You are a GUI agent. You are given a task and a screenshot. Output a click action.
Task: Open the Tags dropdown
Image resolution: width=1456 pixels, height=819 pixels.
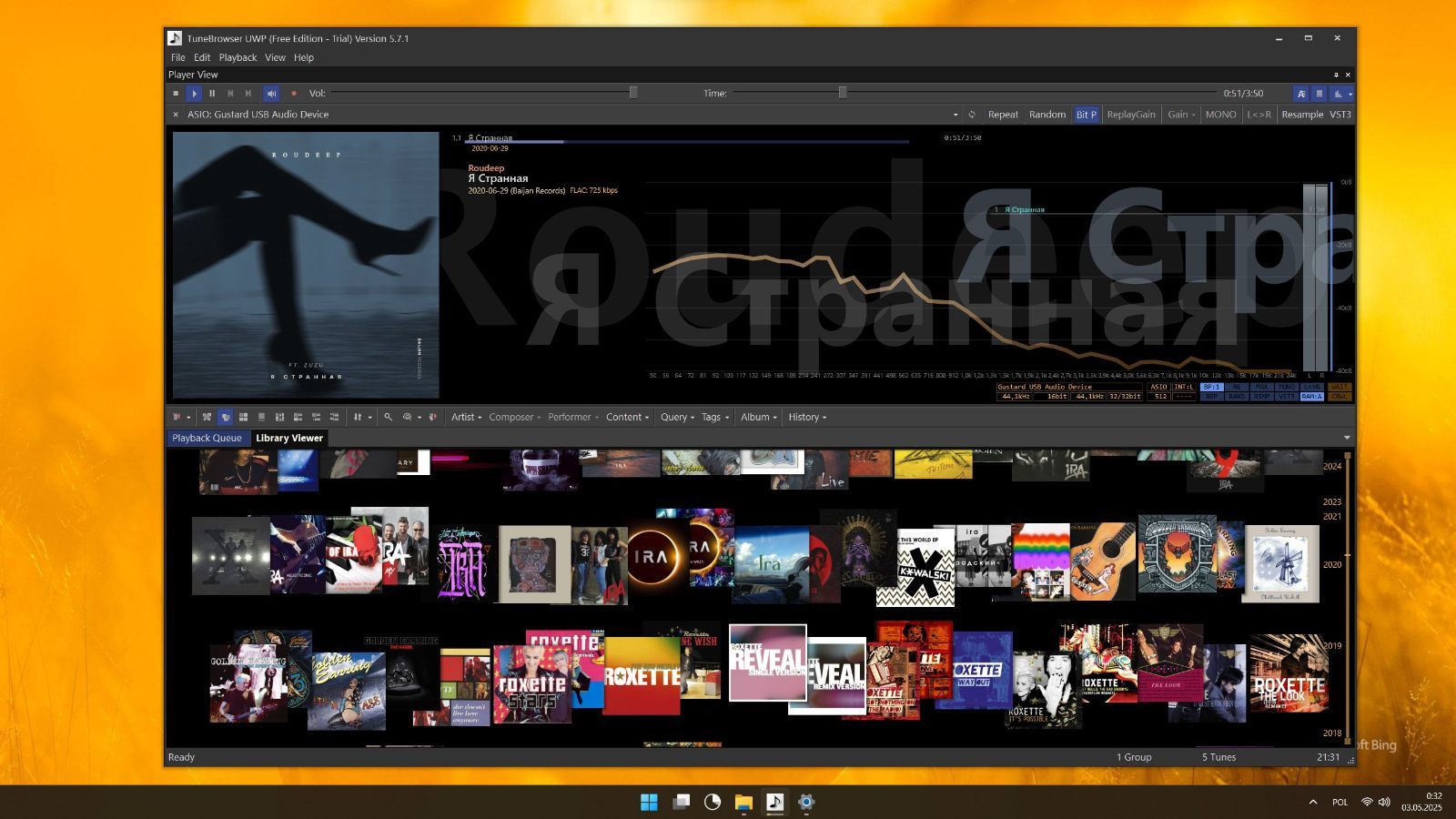[x=715, y=417]
